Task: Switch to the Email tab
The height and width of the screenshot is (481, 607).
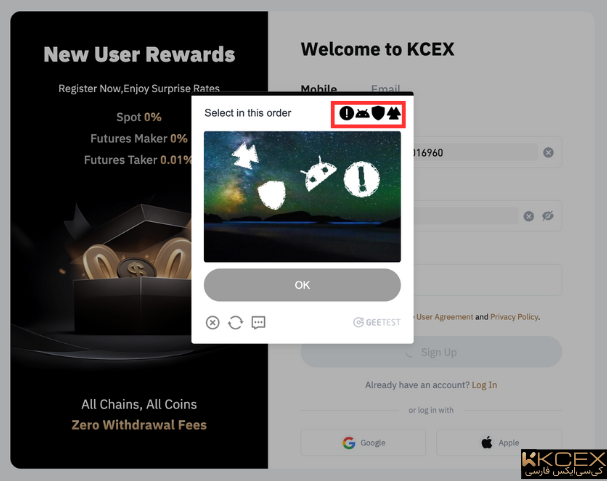Action: tap(386, 89)
